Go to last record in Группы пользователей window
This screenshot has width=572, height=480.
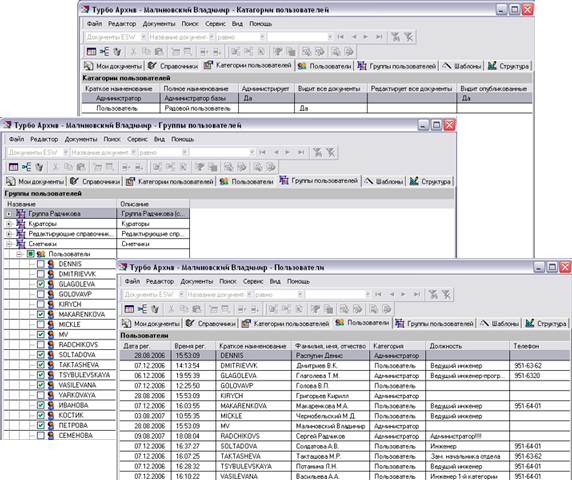(x=301, y=152)
